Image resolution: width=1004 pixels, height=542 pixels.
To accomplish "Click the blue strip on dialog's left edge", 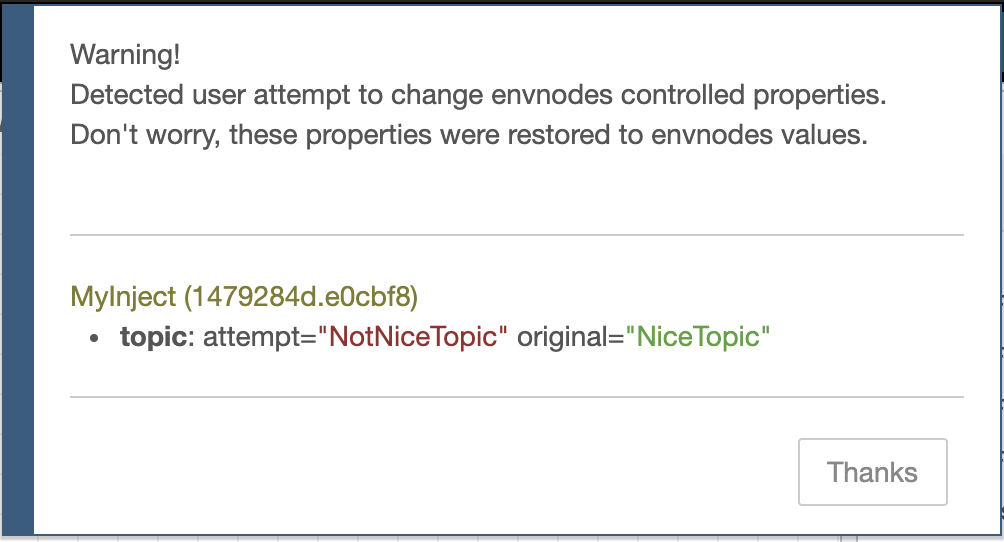I will coord(17,270).
